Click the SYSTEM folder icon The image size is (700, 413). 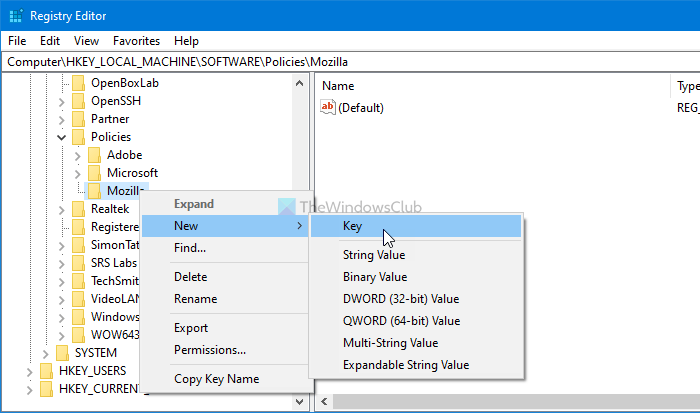tap(62, 353)
